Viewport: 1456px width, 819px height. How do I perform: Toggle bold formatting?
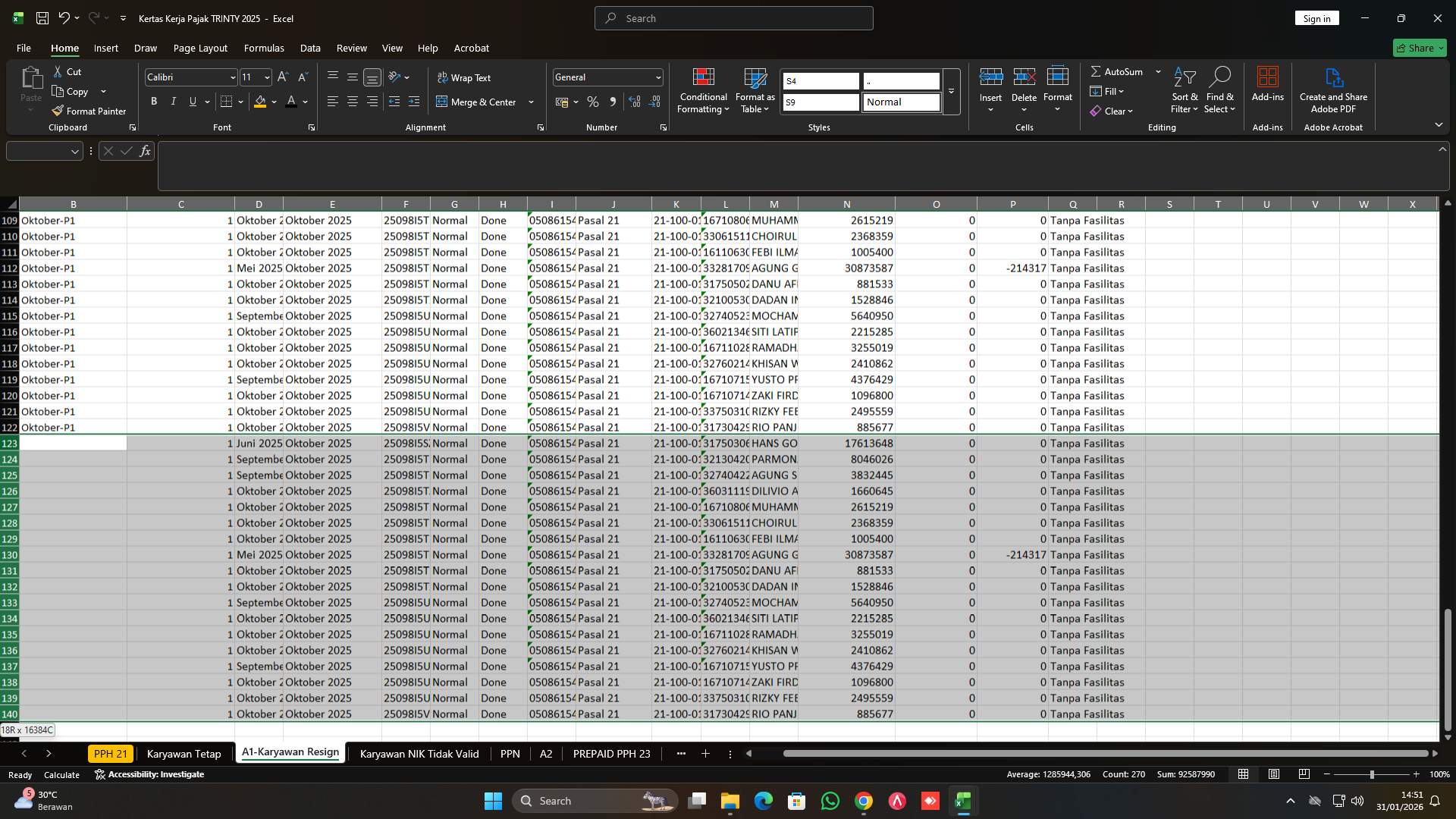(x=154, y=101)
